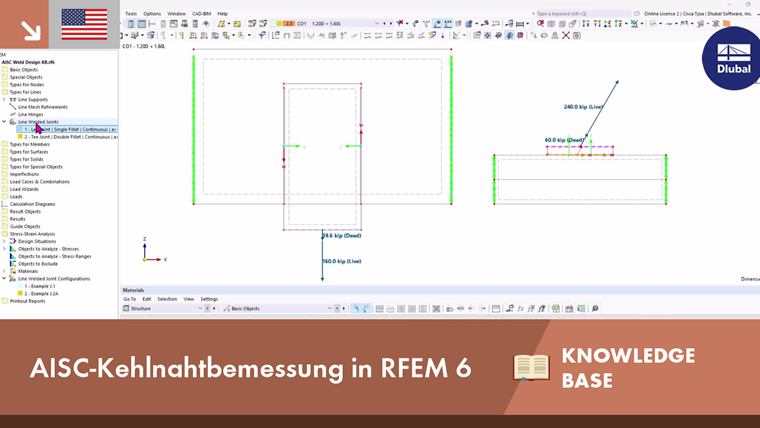Select Stress-Strain Analysis folder

(x=32, y=234)
